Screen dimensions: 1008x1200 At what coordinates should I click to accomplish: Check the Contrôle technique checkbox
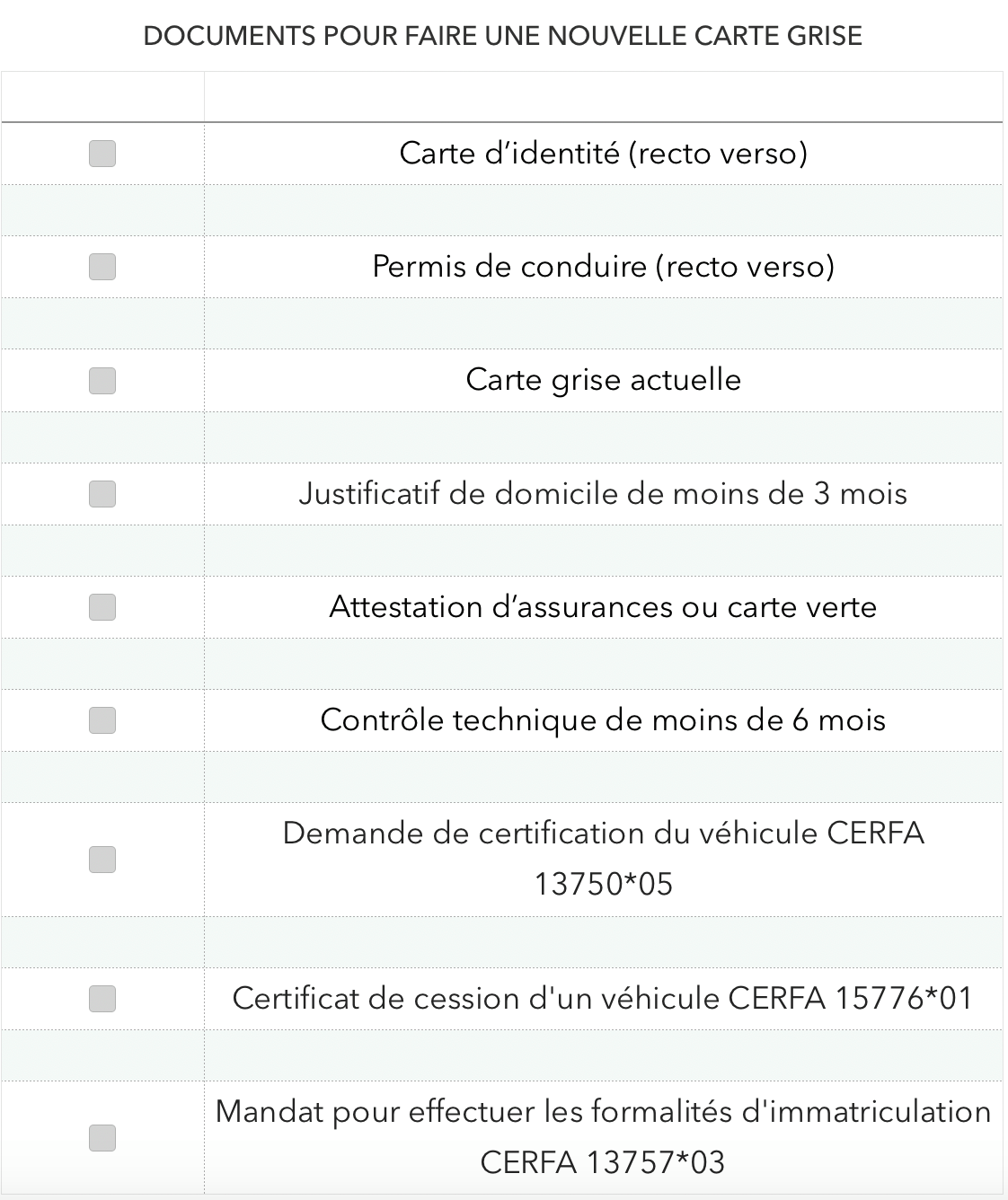102,720
